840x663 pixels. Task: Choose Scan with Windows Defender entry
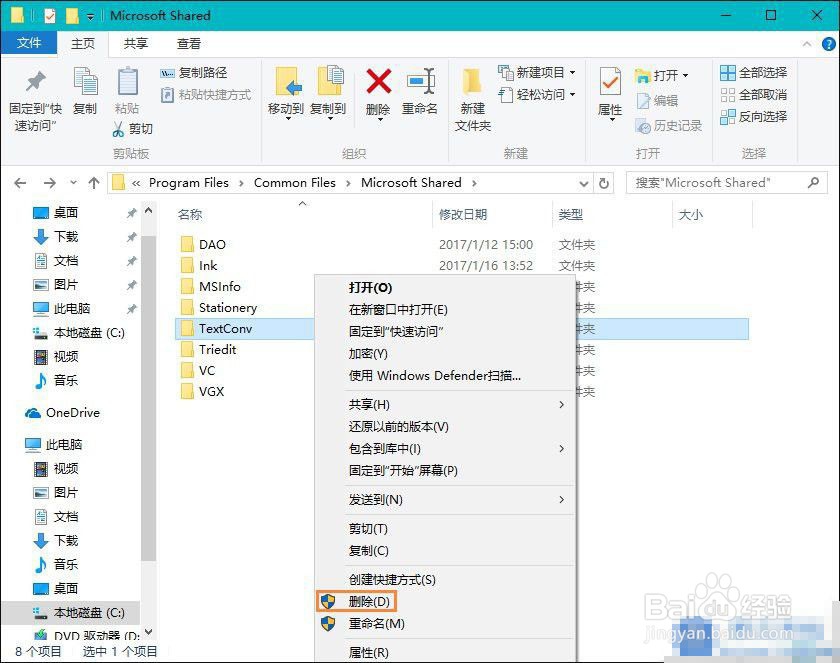(445, 375)
